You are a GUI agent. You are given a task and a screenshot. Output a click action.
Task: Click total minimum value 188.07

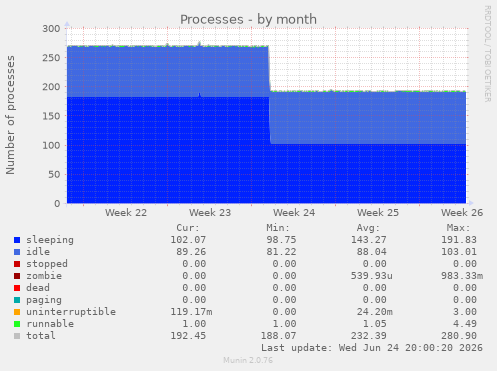click(278, 336)
